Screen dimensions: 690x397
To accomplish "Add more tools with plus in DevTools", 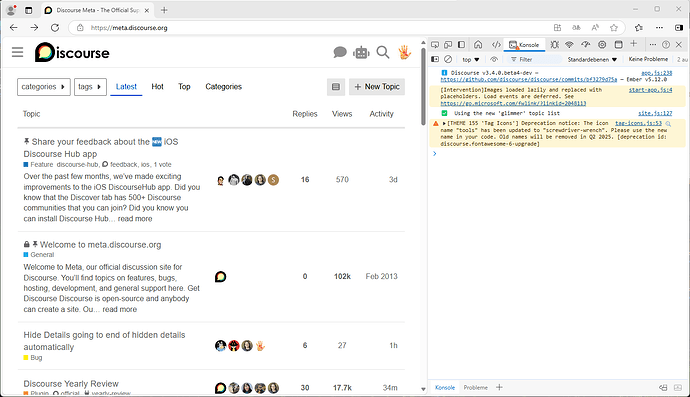I will pyautogui.click(x=634, y=43).
